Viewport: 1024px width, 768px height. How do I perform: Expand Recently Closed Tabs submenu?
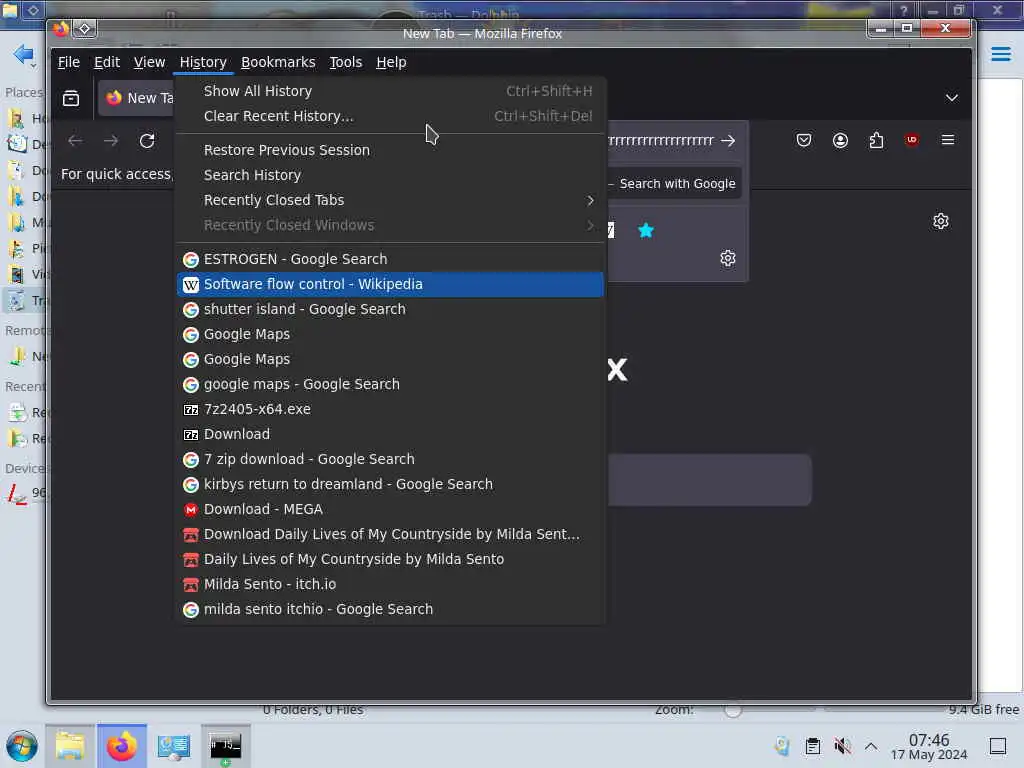tap(391, 200)
